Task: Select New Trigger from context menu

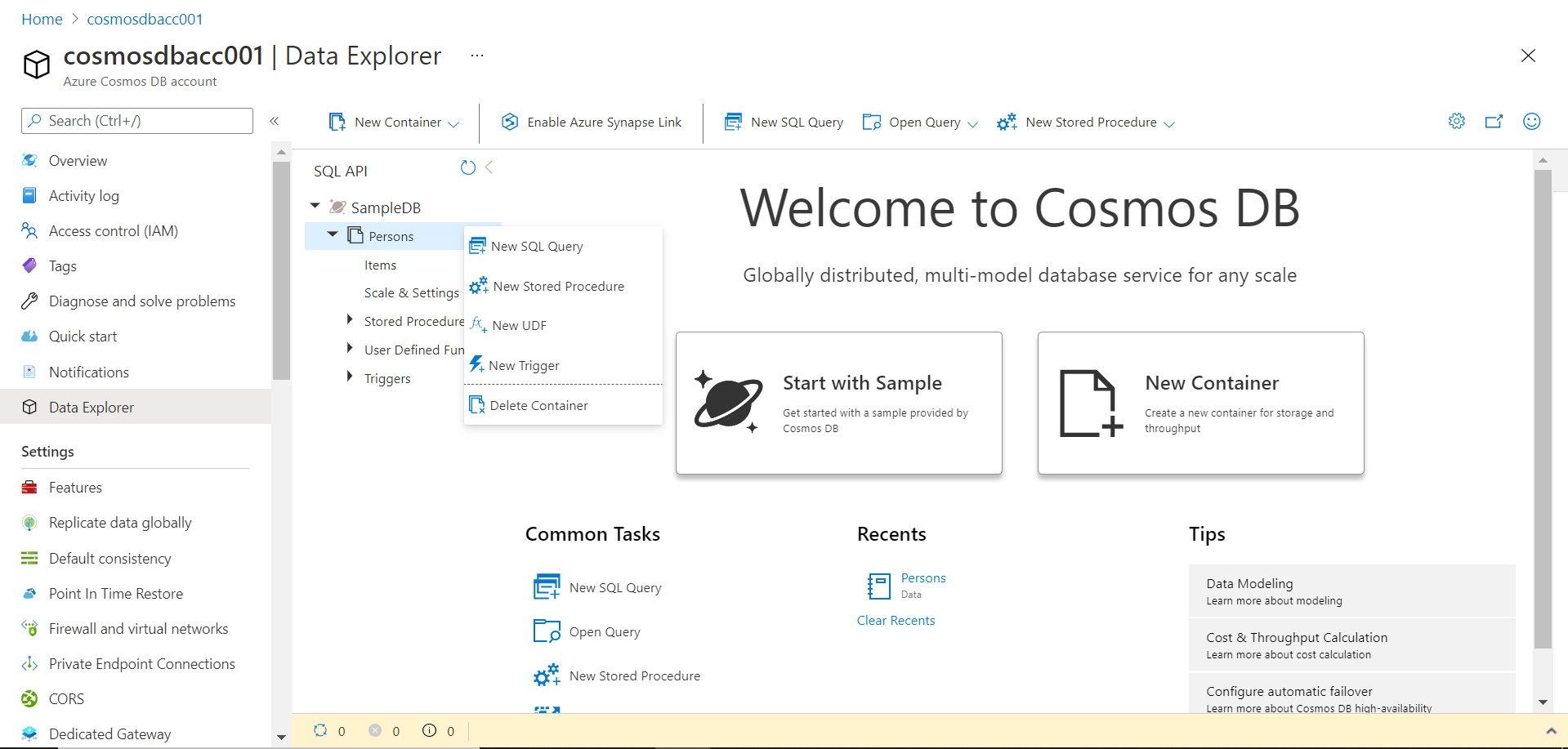Action: click(563, 365)
